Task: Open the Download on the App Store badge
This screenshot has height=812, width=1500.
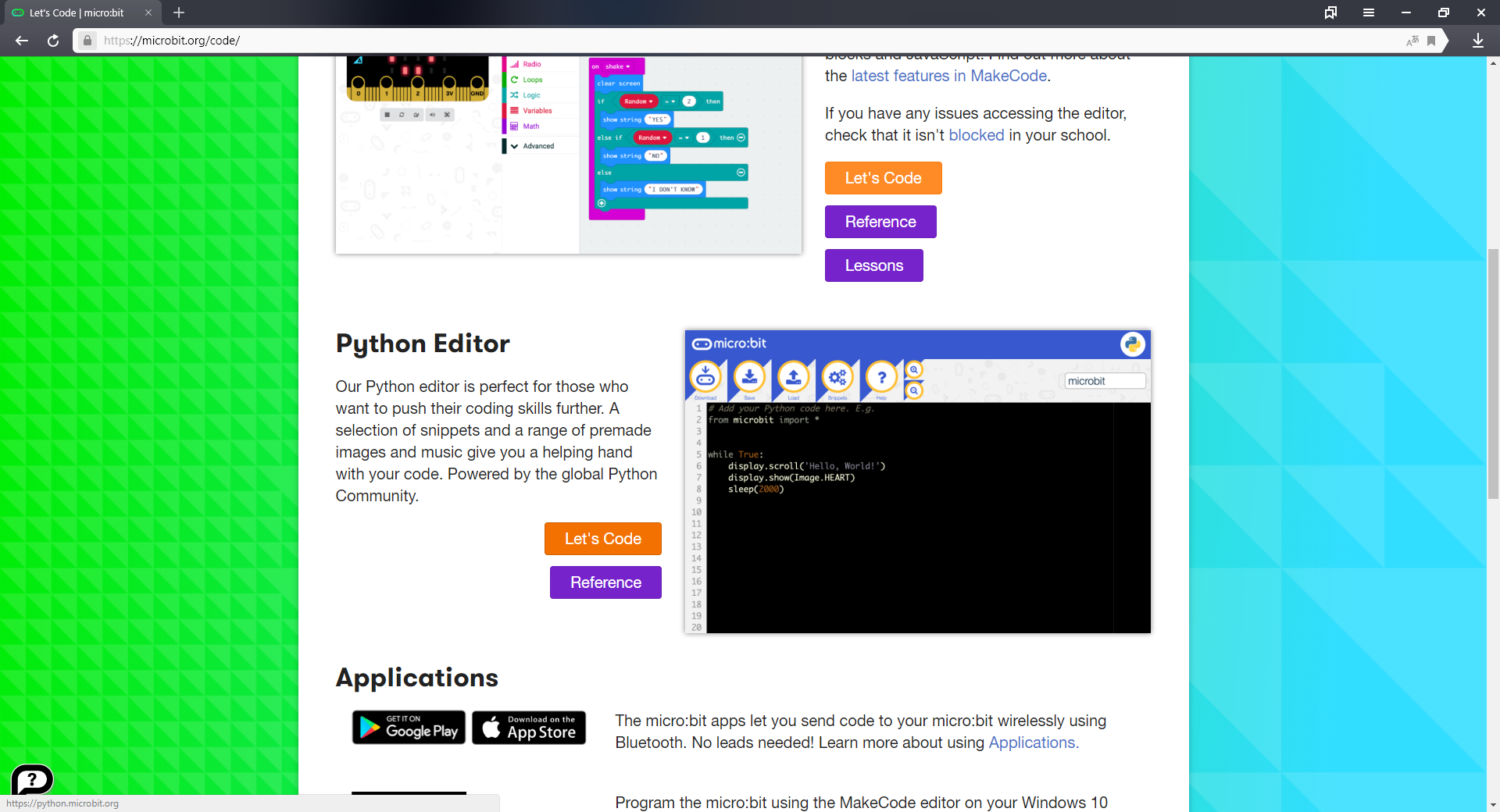Action: coord(529,728)
